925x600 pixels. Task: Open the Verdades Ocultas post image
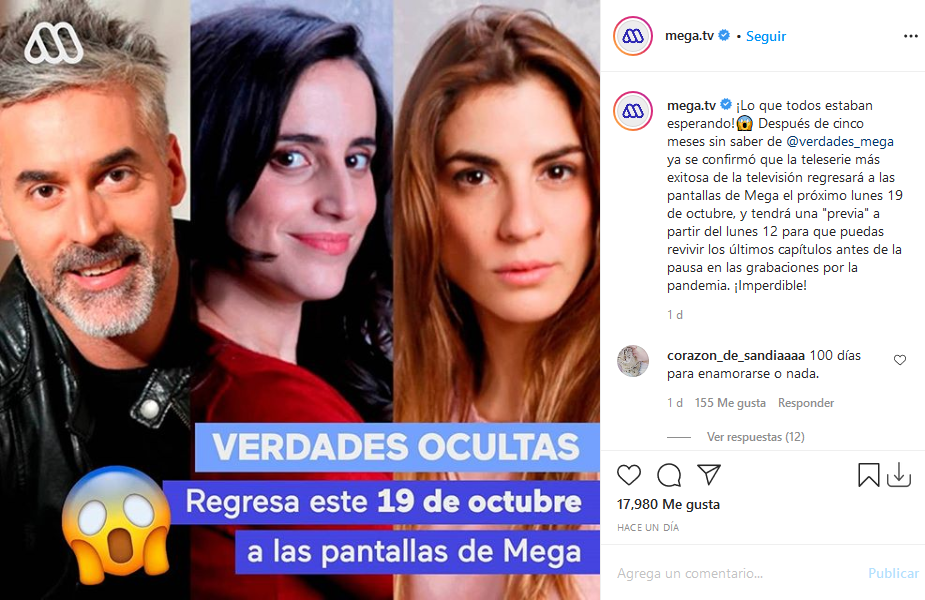pos(300,300)
